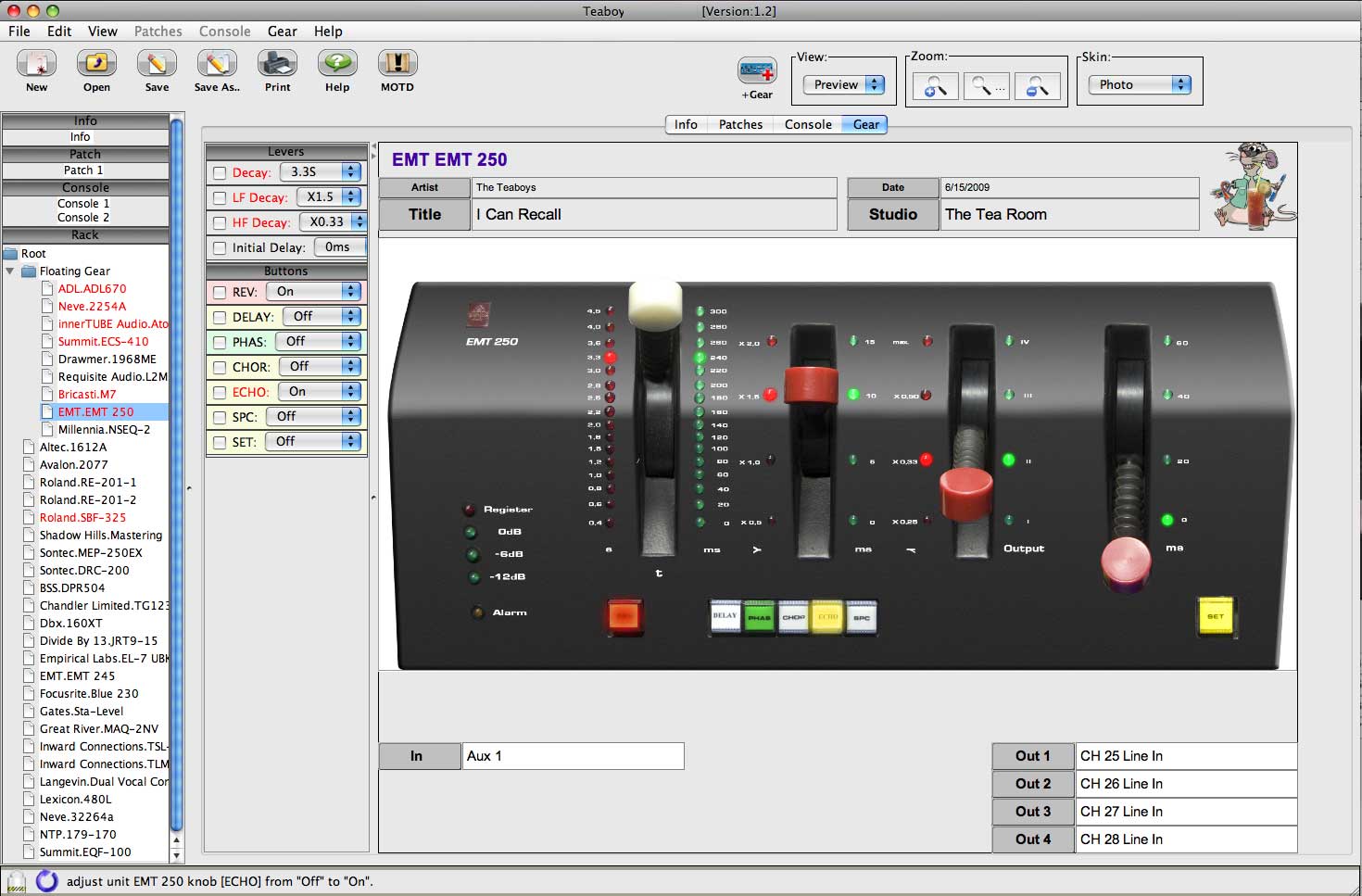Toggle the Decay checkbox
Image resolution: width=1362 pixels, height=896 pixels.
(x=220, y=172)
